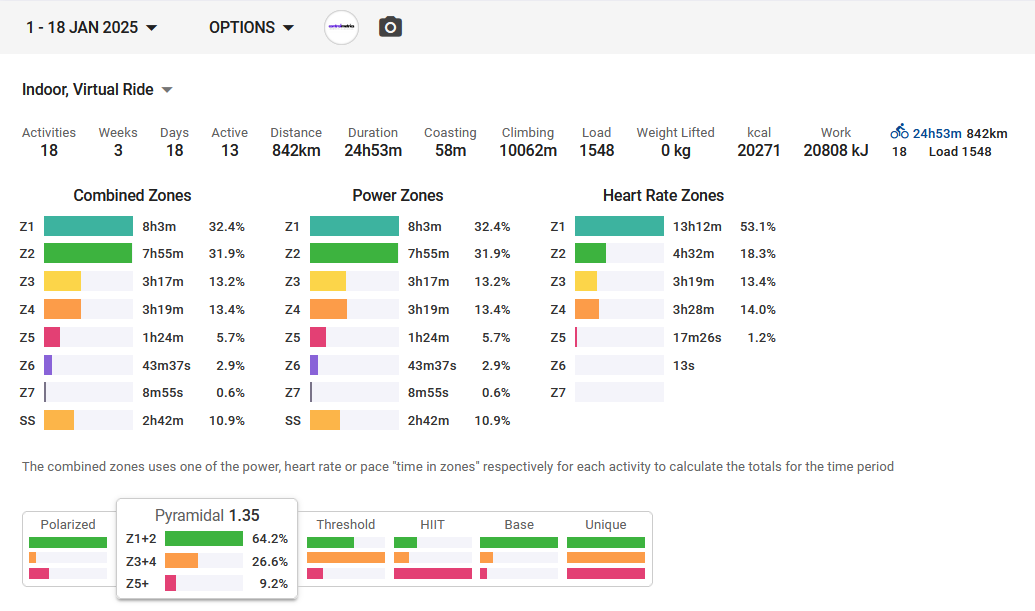Click the Pyramidal Z1+2 green bar

(204, 539)
